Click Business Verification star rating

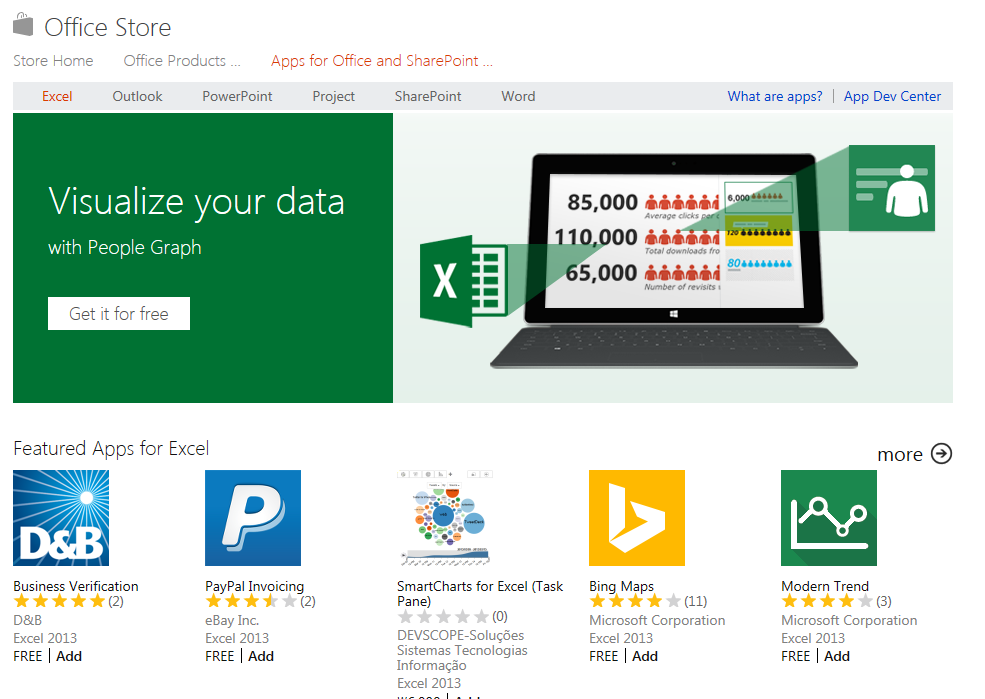(x=60, y=601)
